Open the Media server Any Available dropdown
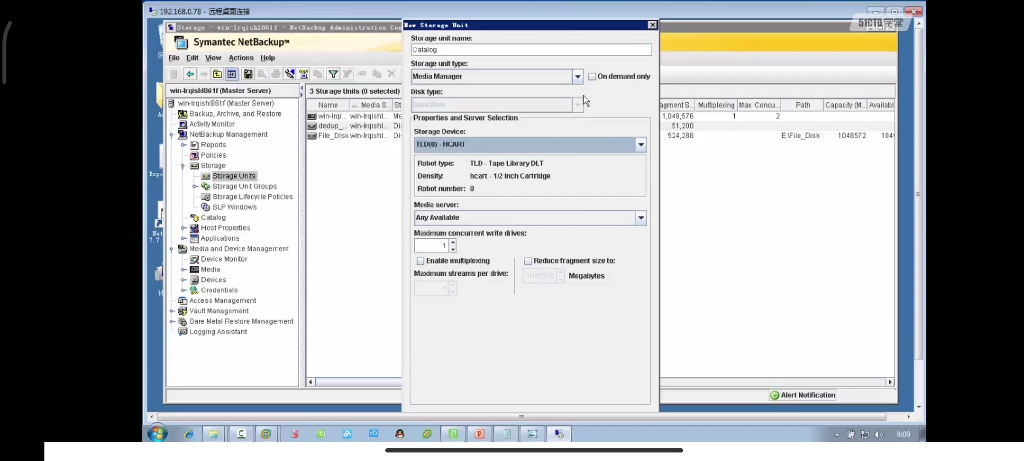 [641, 218]
